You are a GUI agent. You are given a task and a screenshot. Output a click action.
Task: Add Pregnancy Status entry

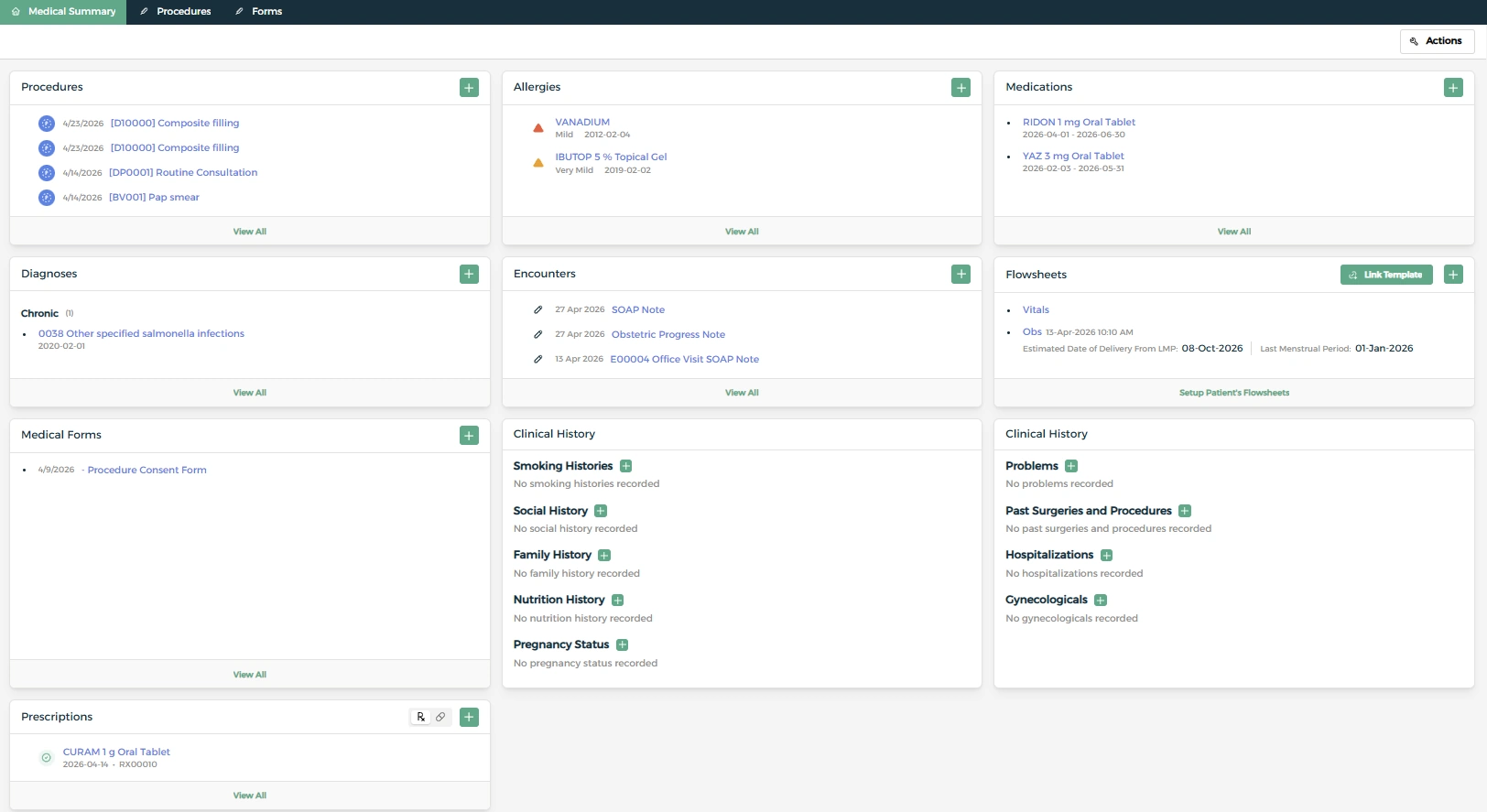(623, 645)
